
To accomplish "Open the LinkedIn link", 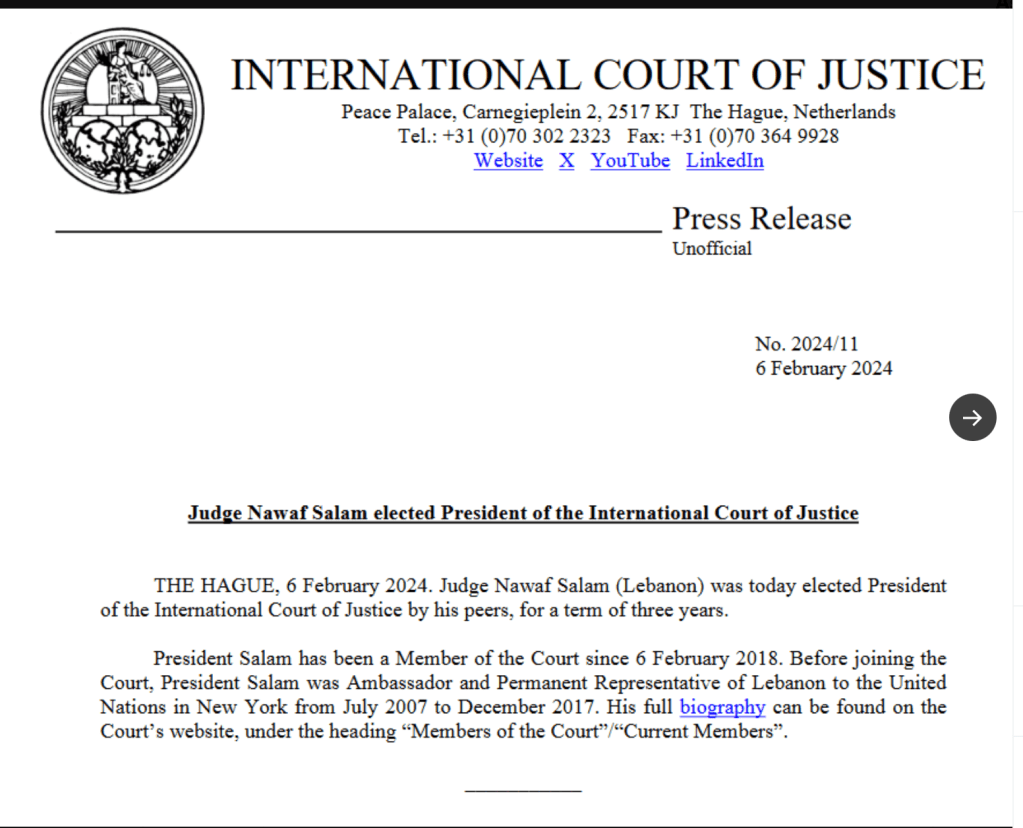I will coord(724,161).
